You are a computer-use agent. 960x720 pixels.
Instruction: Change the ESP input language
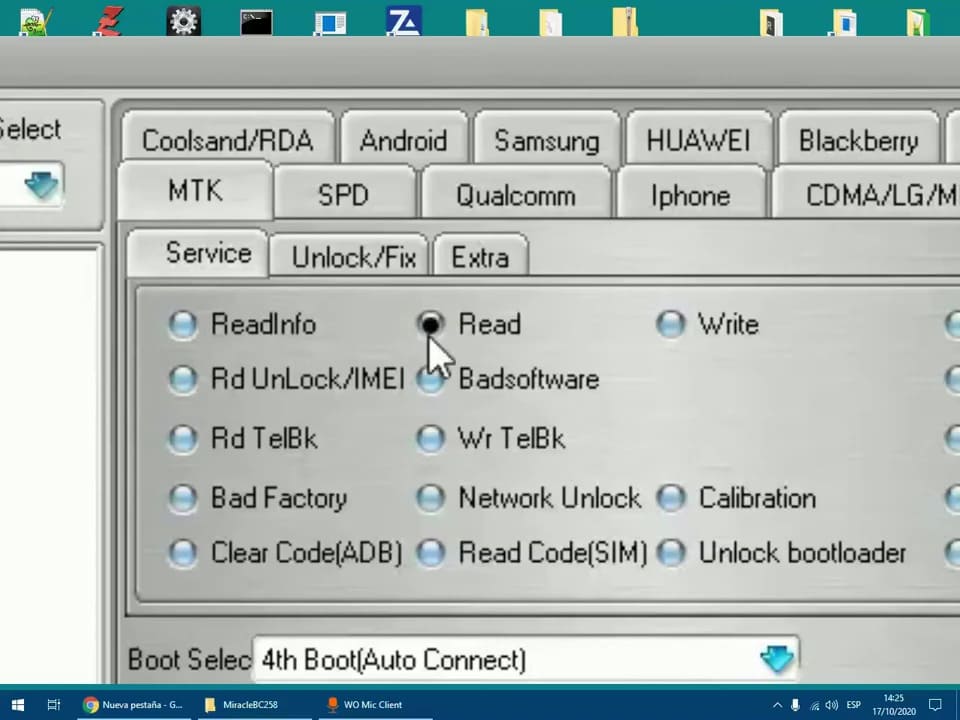853,705
